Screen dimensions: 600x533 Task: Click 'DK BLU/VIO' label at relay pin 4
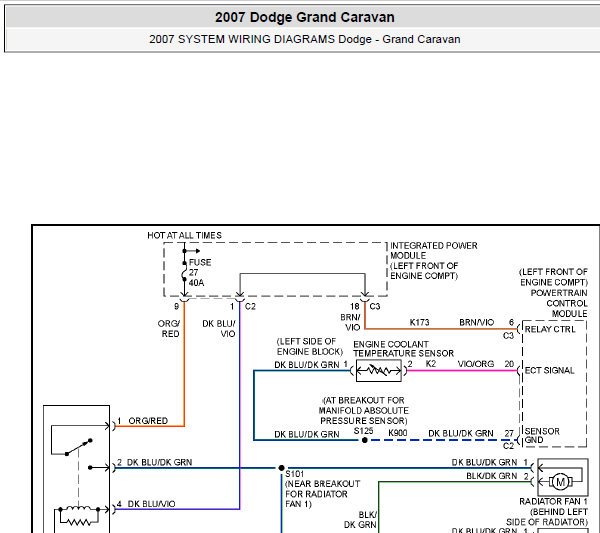[151, 504]
